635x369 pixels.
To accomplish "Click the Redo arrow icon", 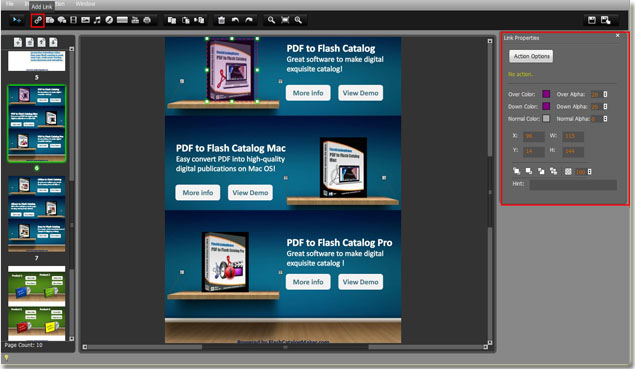I will coord(249,20).
